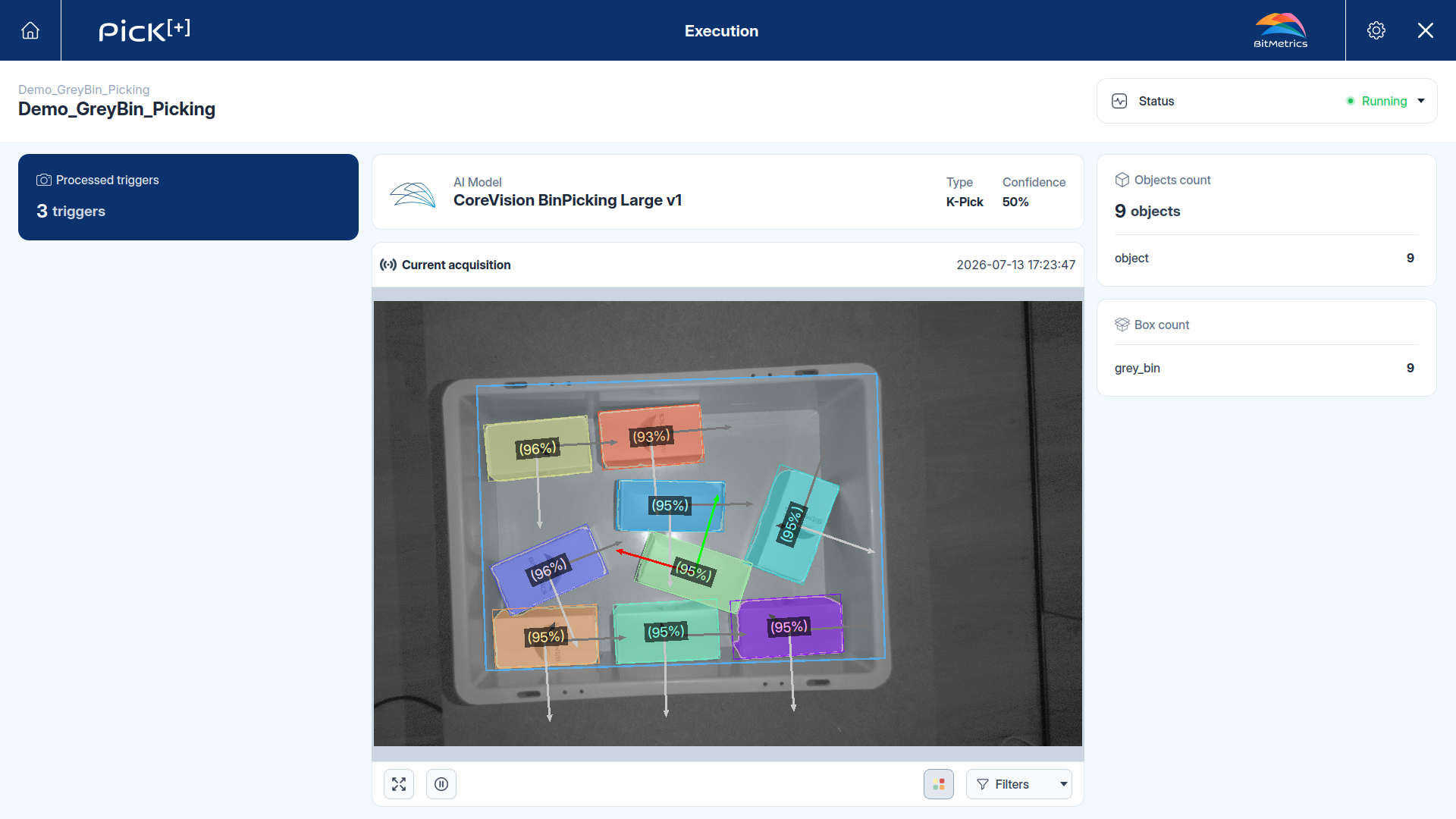Select the teal 95% bottom object
The height and width of the screenshot is (819, 1456).
tap(666, 632)
